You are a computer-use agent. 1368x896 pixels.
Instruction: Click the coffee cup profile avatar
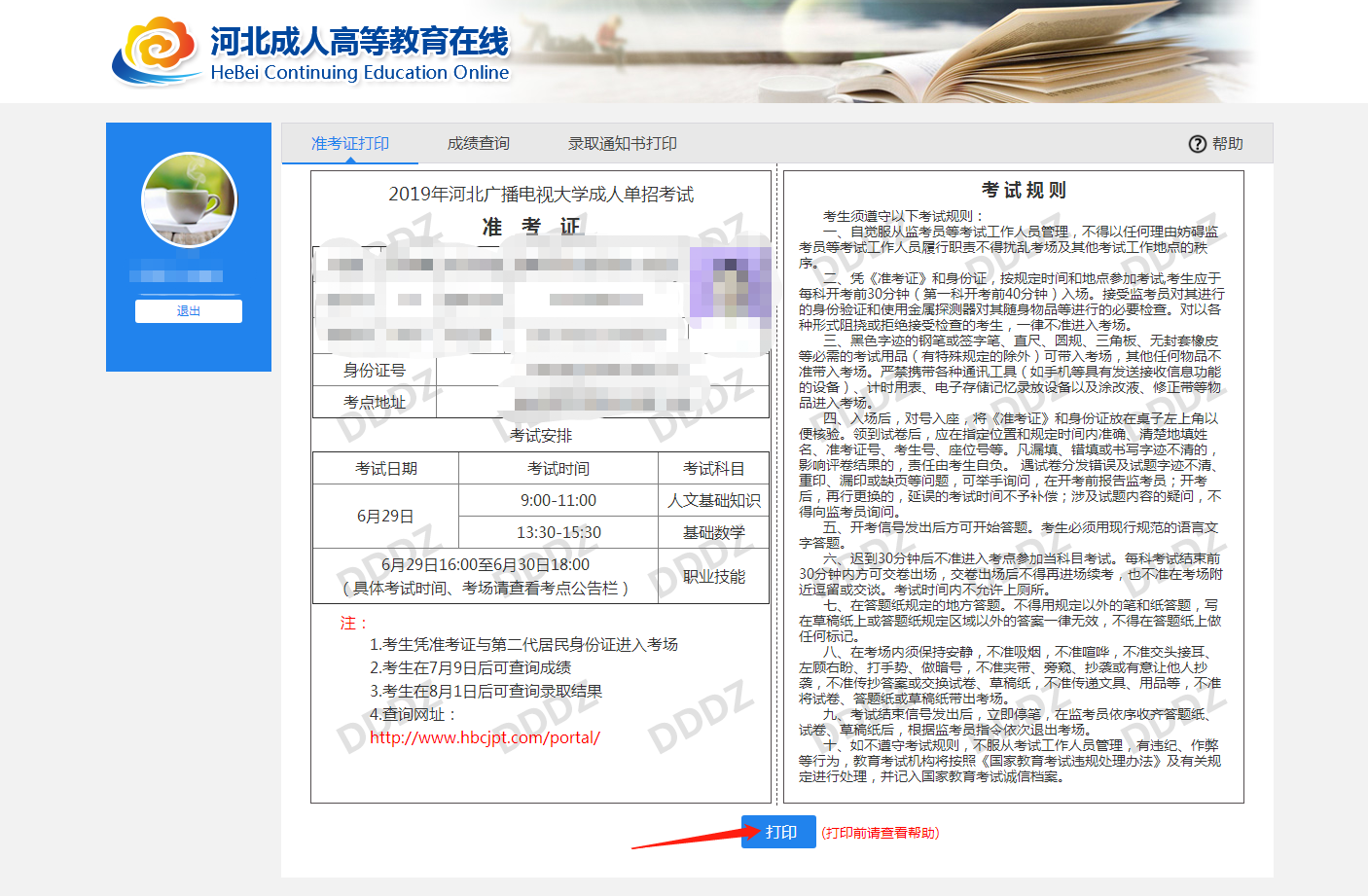coord(189,199)
